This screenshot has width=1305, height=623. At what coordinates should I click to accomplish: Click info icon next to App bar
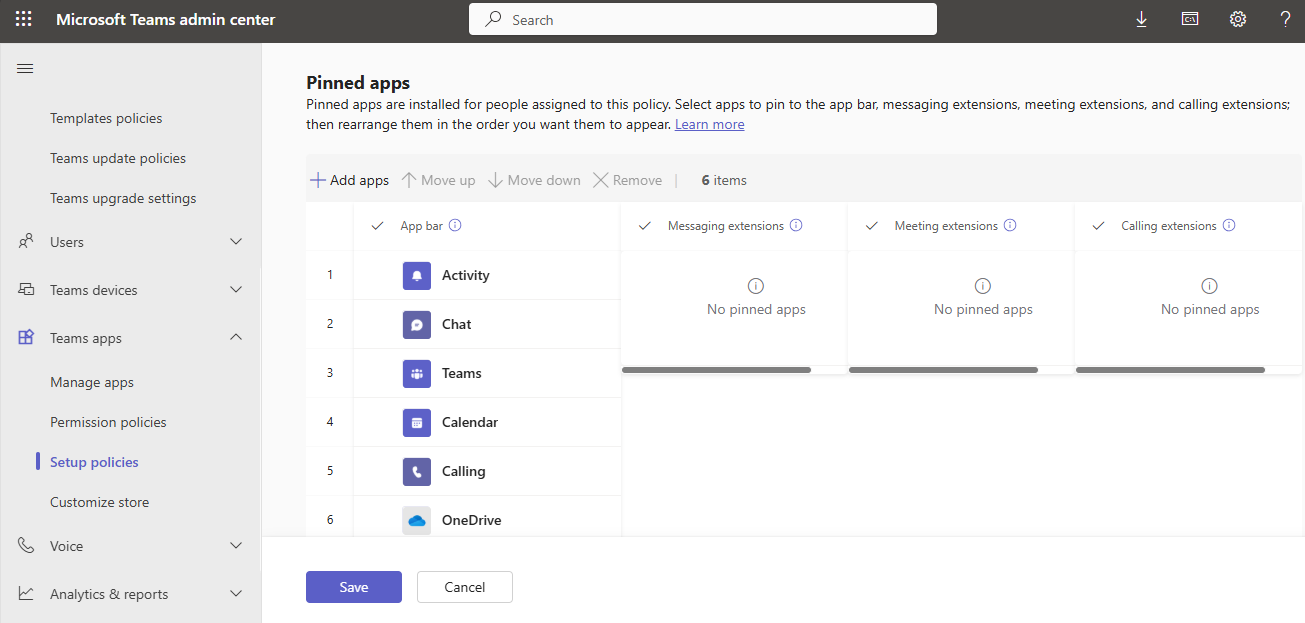click(455, 226)
